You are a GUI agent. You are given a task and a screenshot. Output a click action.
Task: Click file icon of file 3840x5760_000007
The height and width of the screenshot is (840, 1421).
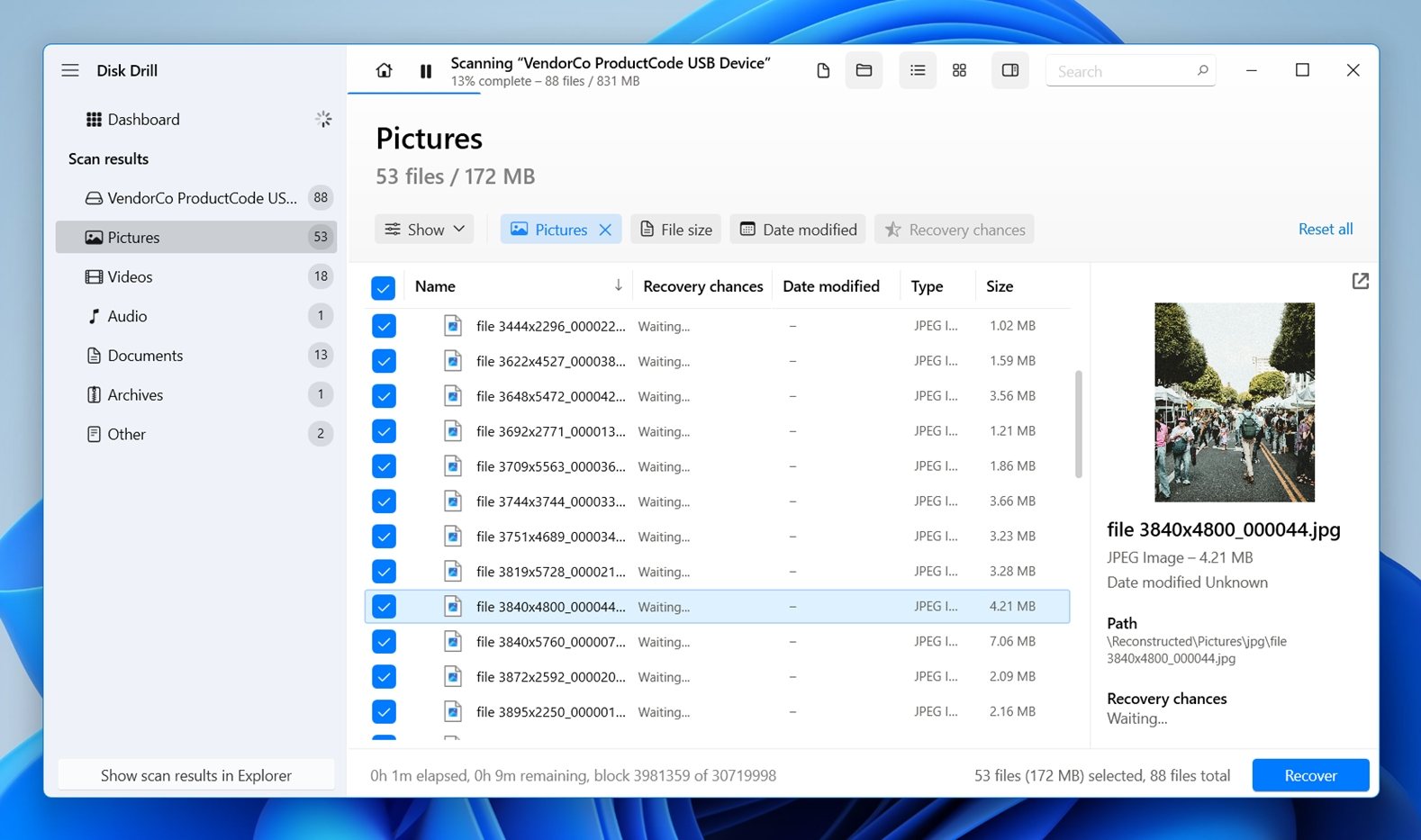point(453,642)
